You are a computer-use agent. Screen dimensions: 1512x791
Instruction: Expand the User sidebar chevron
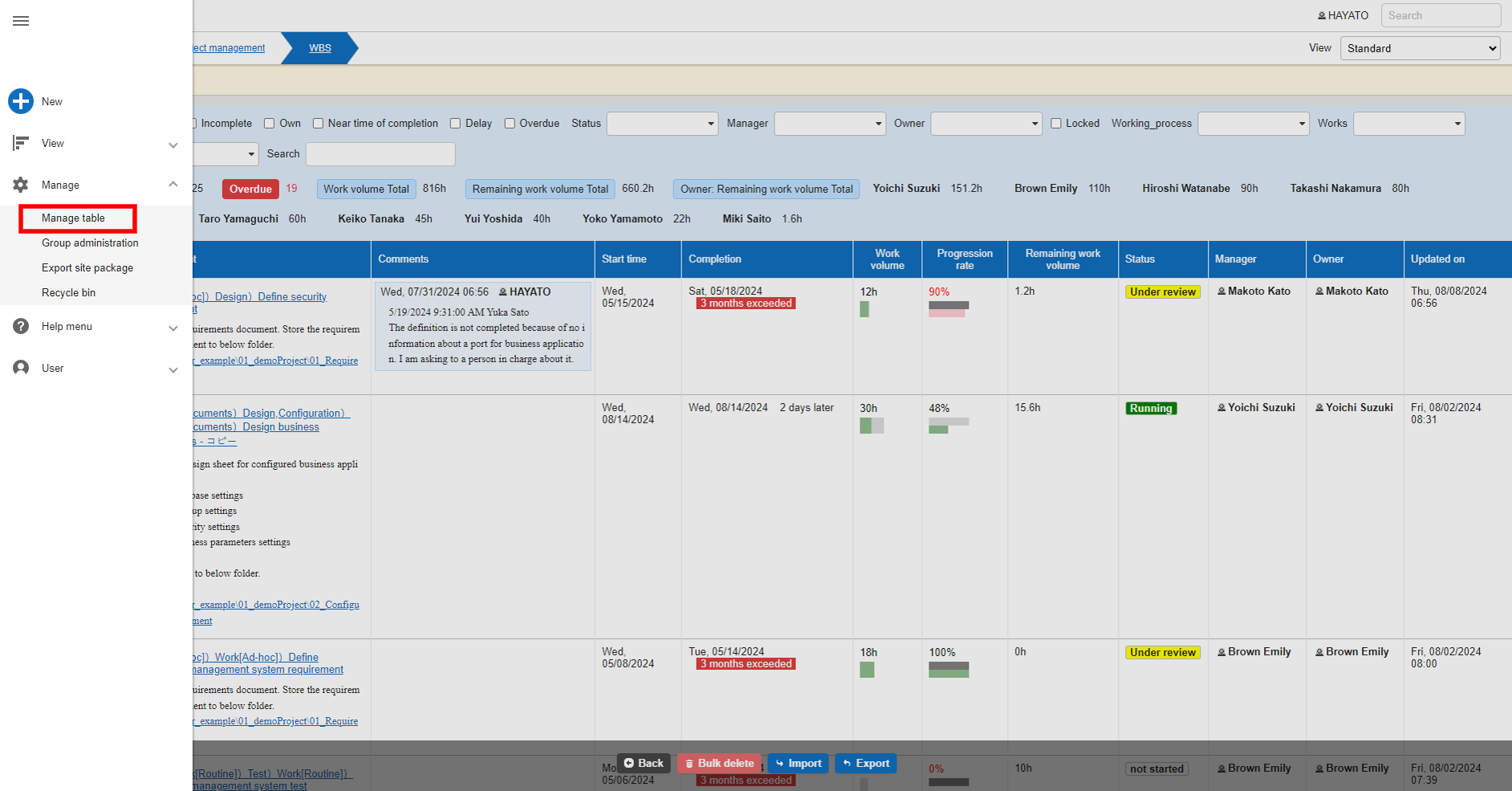pos(173,369)
